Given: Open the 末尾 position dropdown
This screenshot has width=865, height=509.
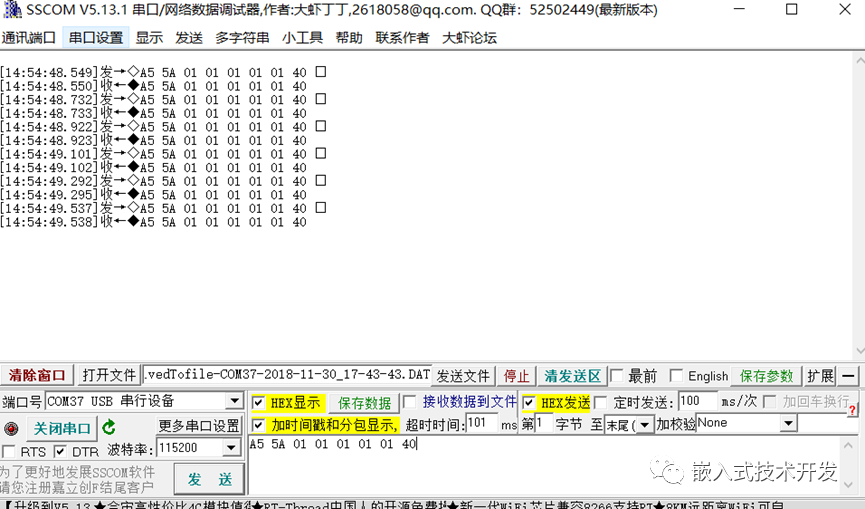Looking at the screenshot, I should 645,425.
